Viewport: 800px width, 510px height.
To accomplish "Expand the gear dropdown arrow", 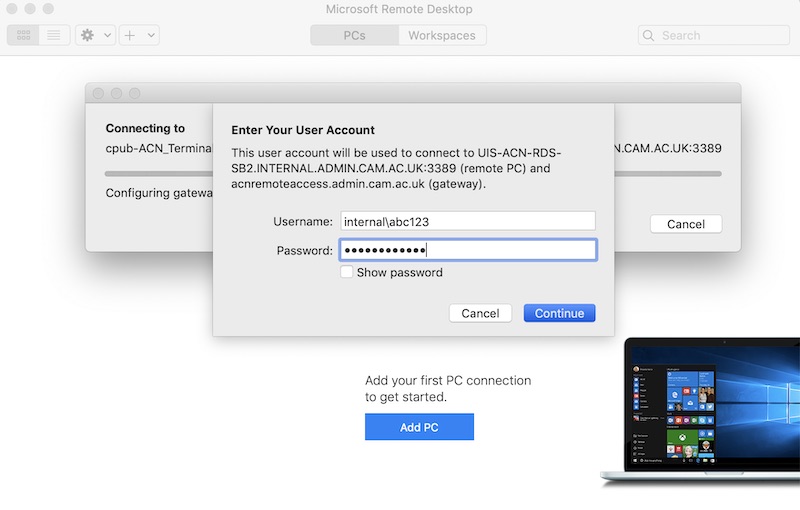I will pos(107,35).
